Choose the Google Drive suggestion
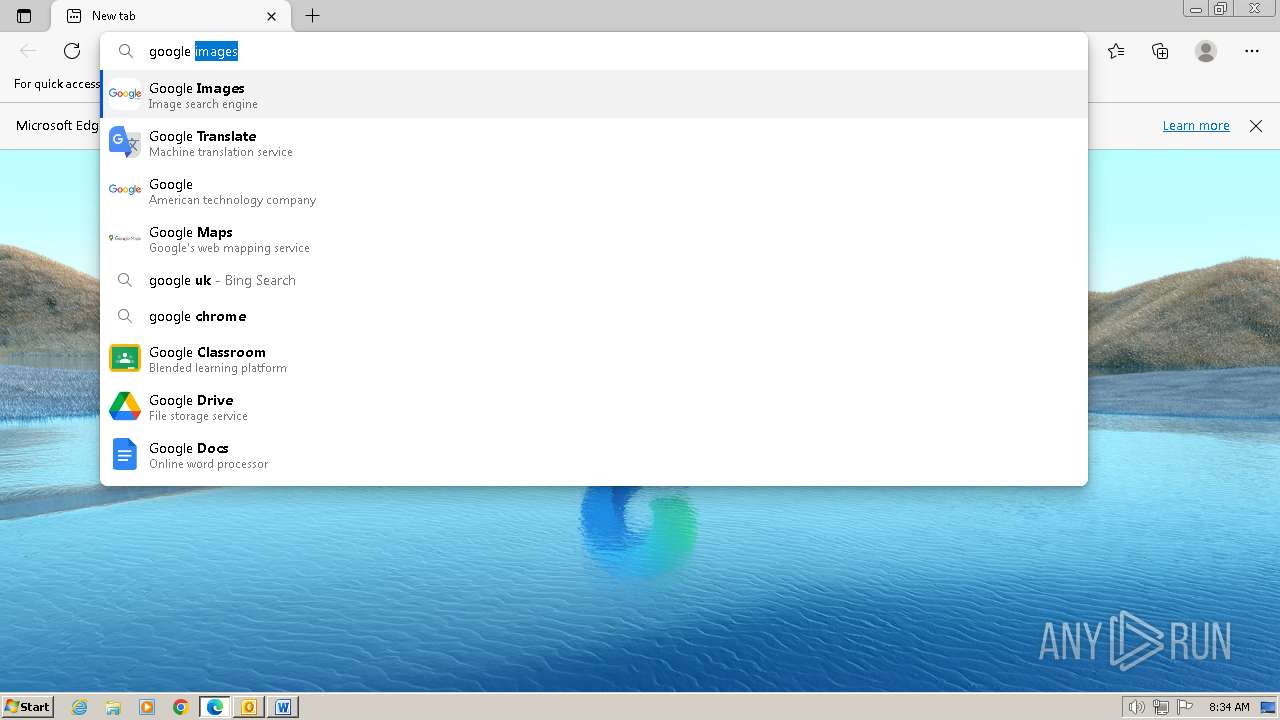The width and height of the screenshot is (1280, 720). pyautogui.click(x=594, y=407)
